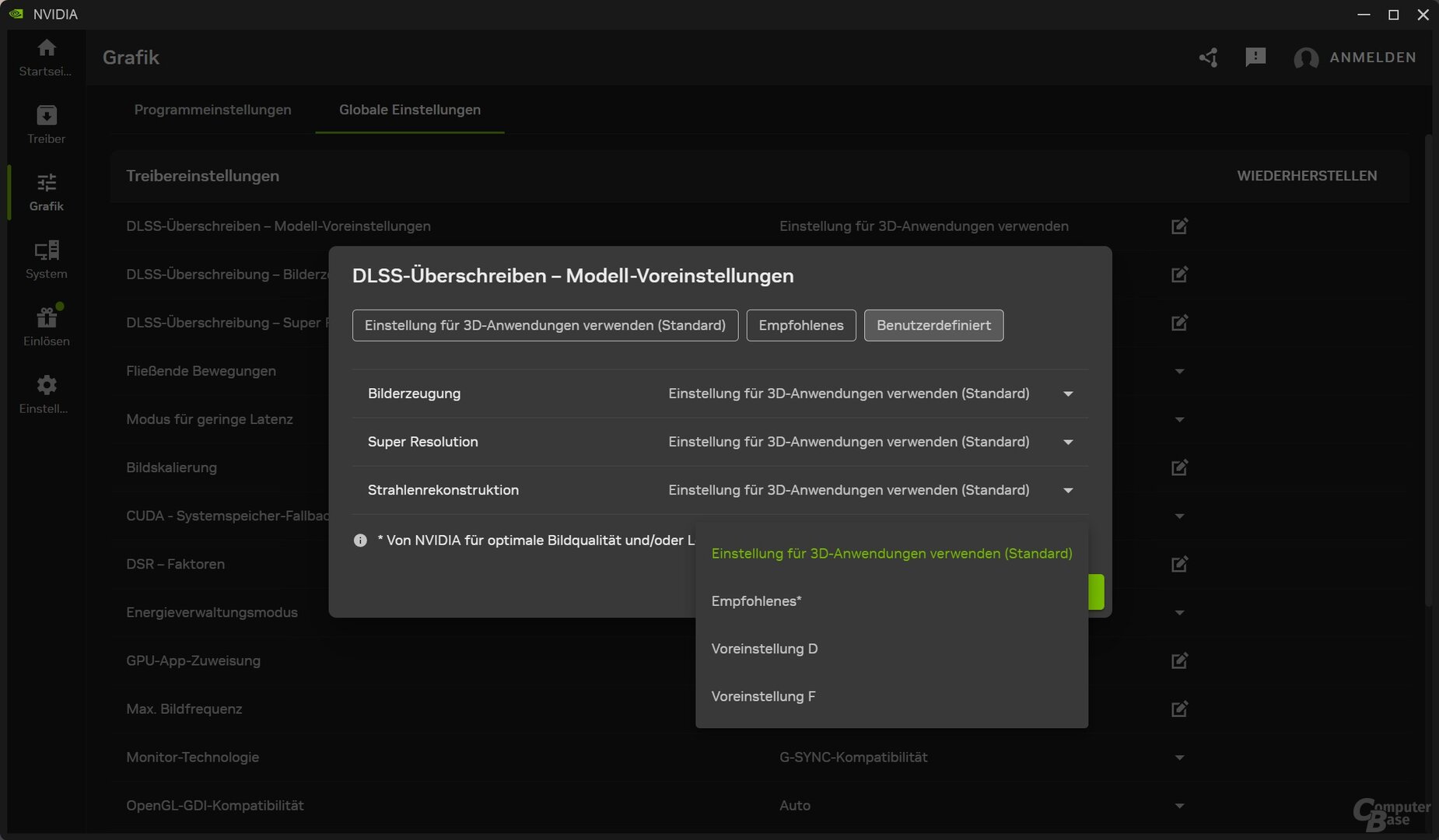Click the user avatar icon
Screen dimensions: 1439x840
point(1306,58)
